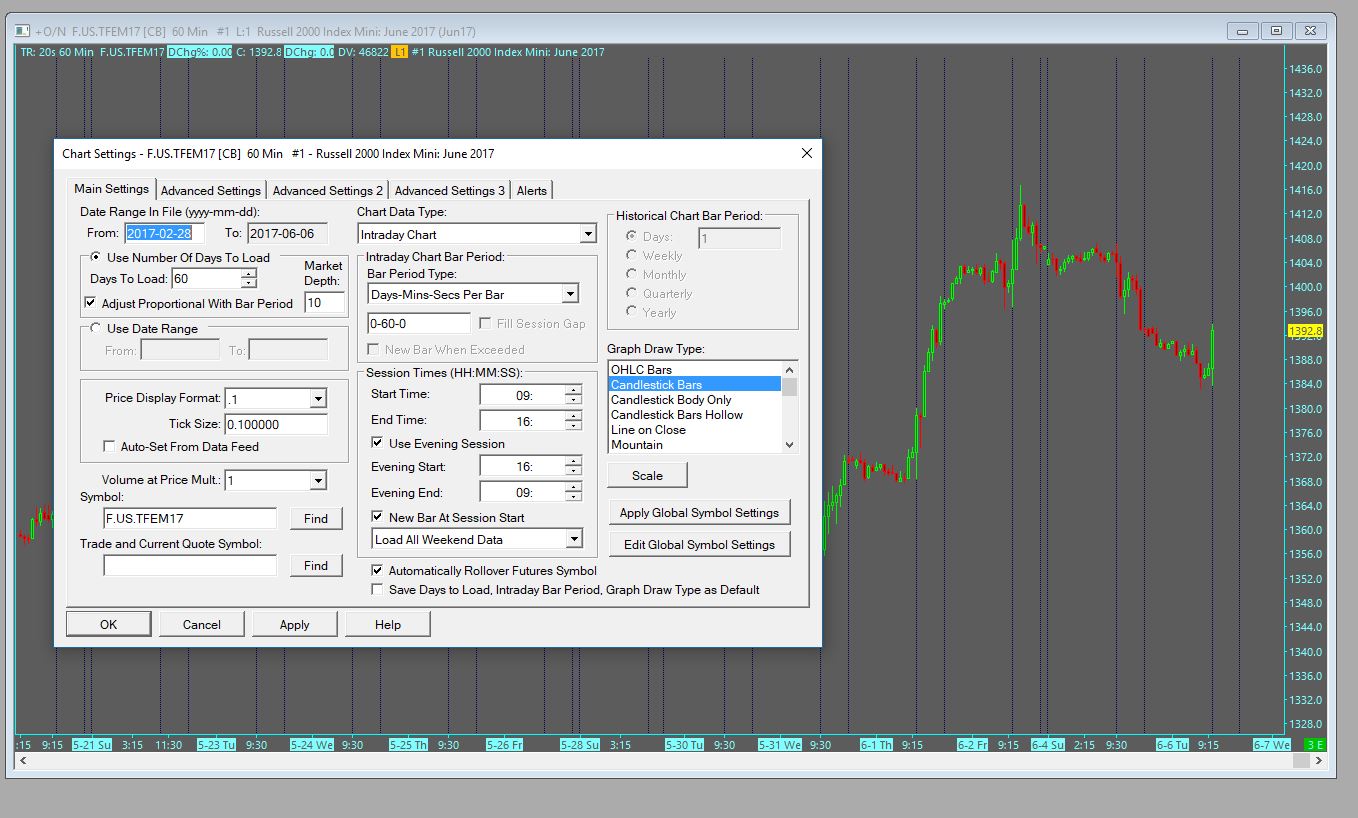The width and height of the screenshot is (1358, 818).
Task: Close the Chart Settings dialog
Action: [x=807, y=153]
